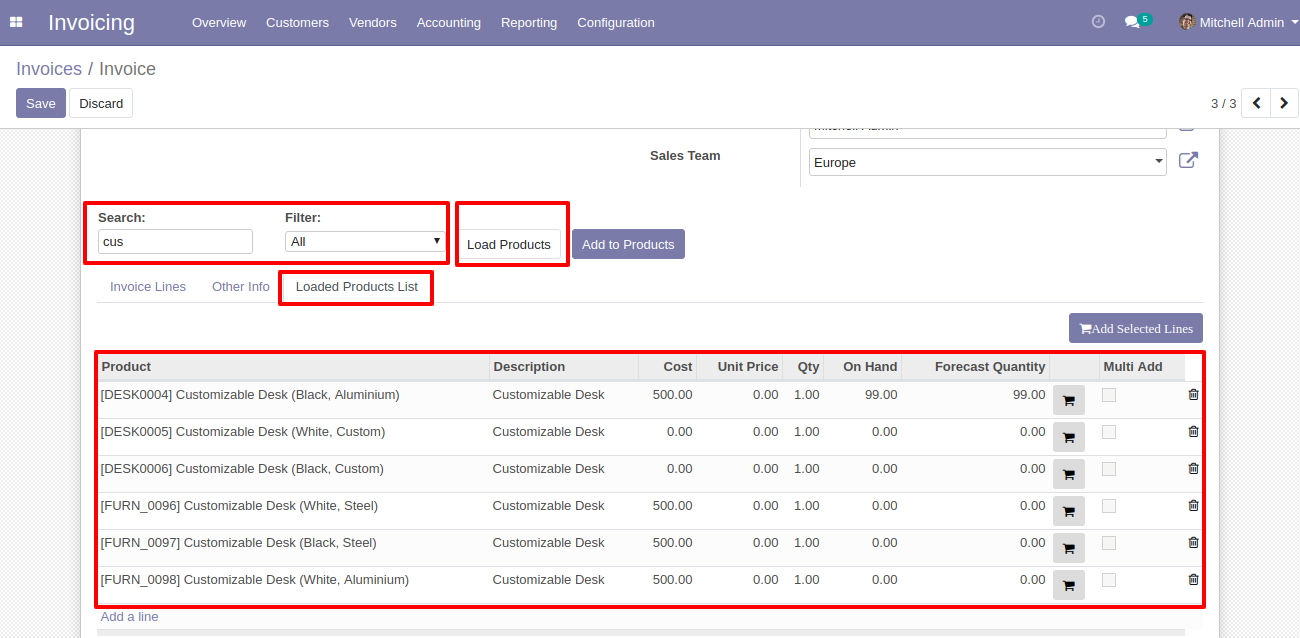Open the Sales Team external link icon
Screen dimensions: 1300x638
(x=1188, y=160)
